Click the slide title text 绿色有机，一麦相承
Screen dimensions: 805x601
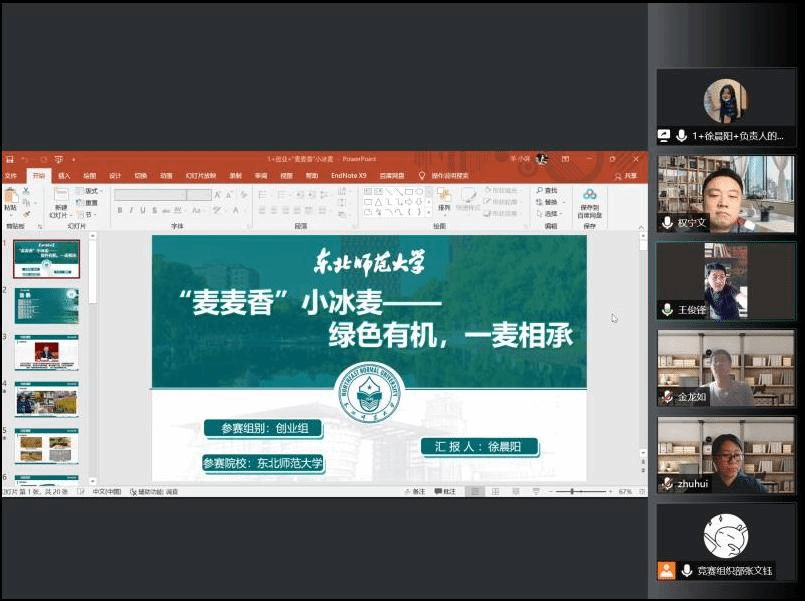pyautogui.click(x=451, y=335)
